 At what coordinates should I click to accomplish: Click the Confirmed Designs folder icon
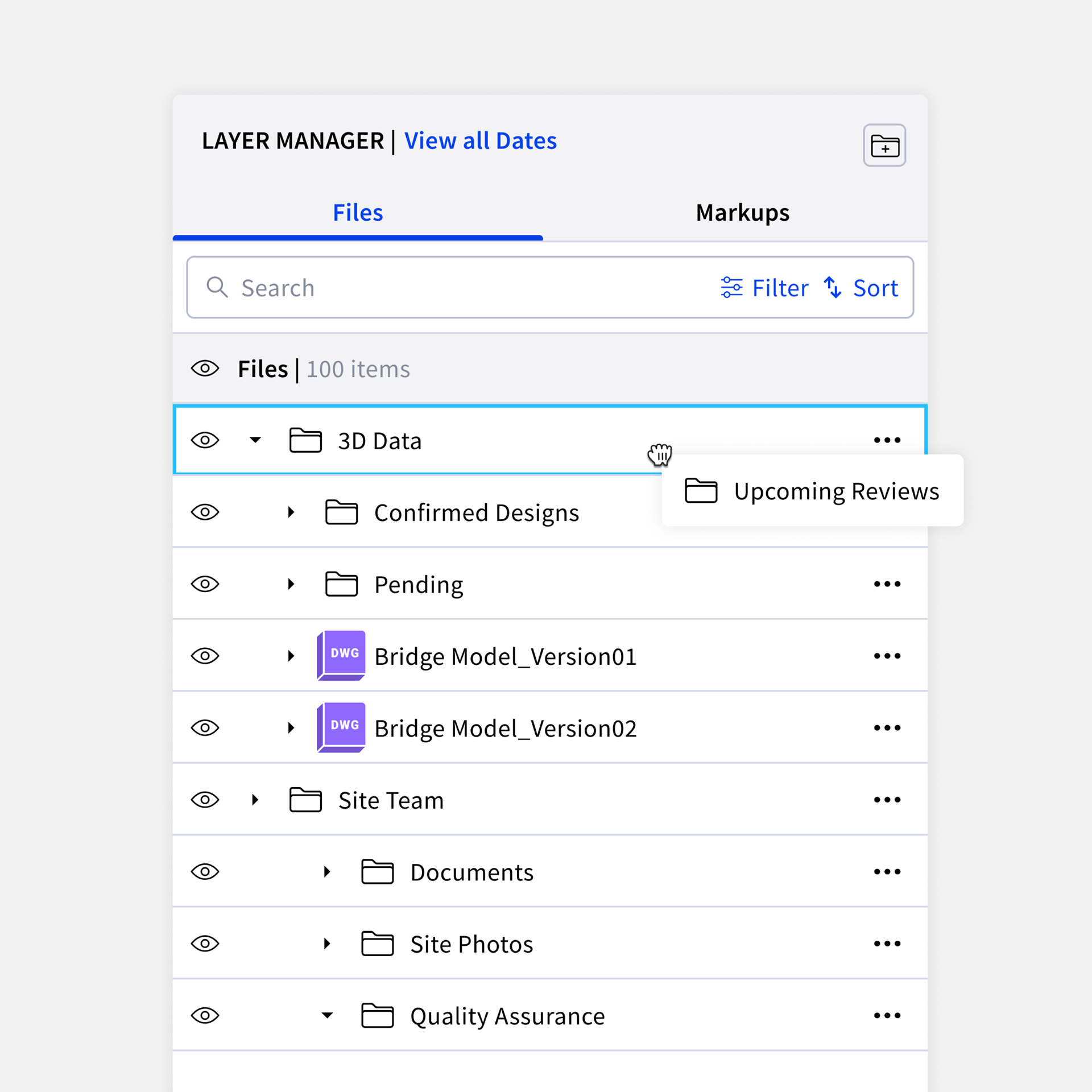pyautogui.click(x=341, y=512)
